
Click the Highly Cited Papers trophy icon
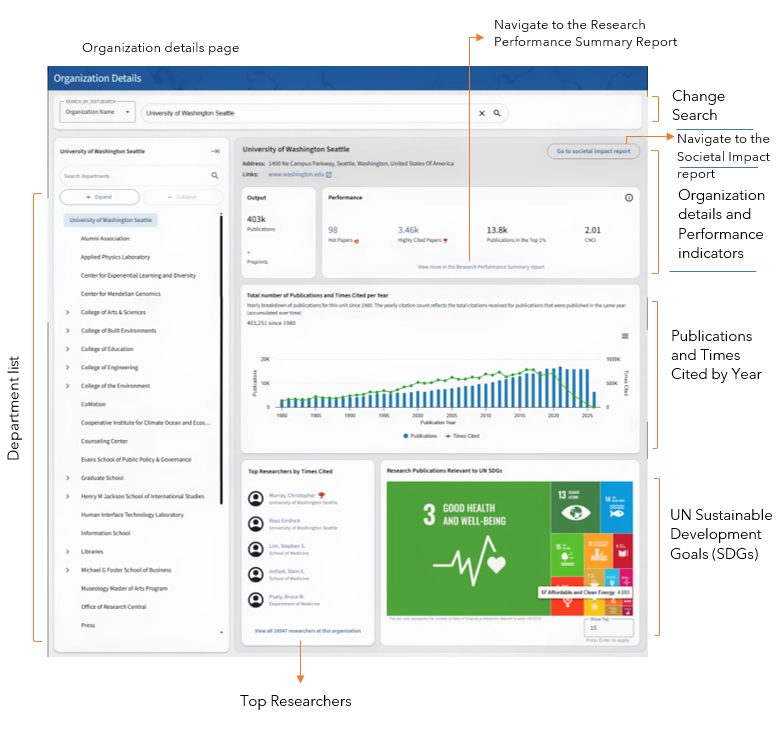(445, 241)
